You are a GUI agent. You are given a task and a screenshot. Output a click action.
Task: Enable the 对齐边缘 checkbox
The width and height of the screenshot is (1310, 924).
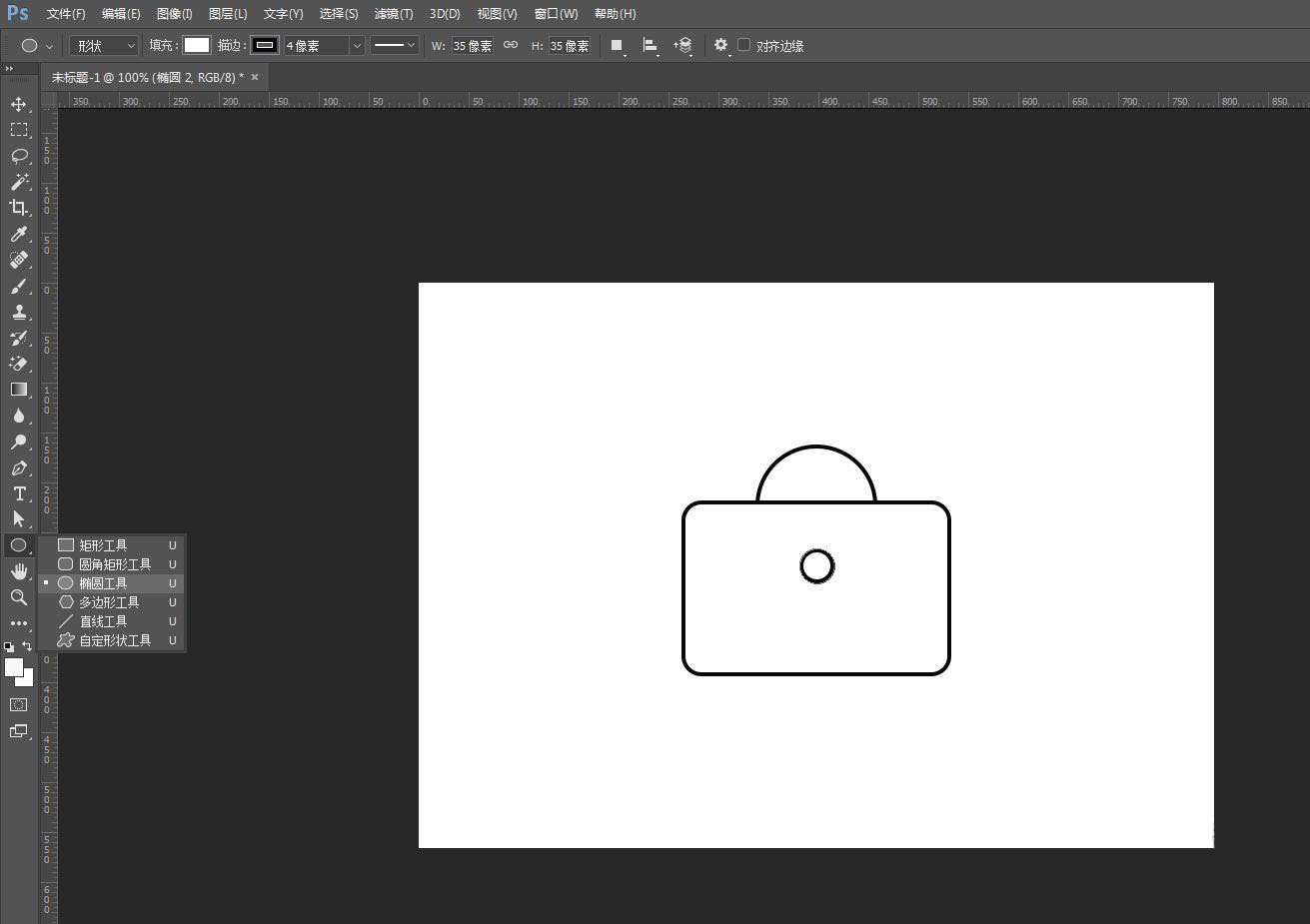click(x=744, y=45)
